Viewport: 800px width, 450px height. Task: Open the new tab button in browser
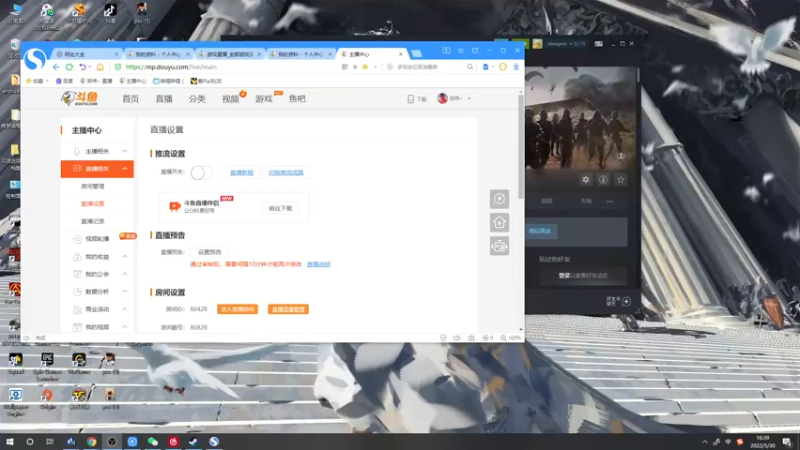tap(417, 54)
